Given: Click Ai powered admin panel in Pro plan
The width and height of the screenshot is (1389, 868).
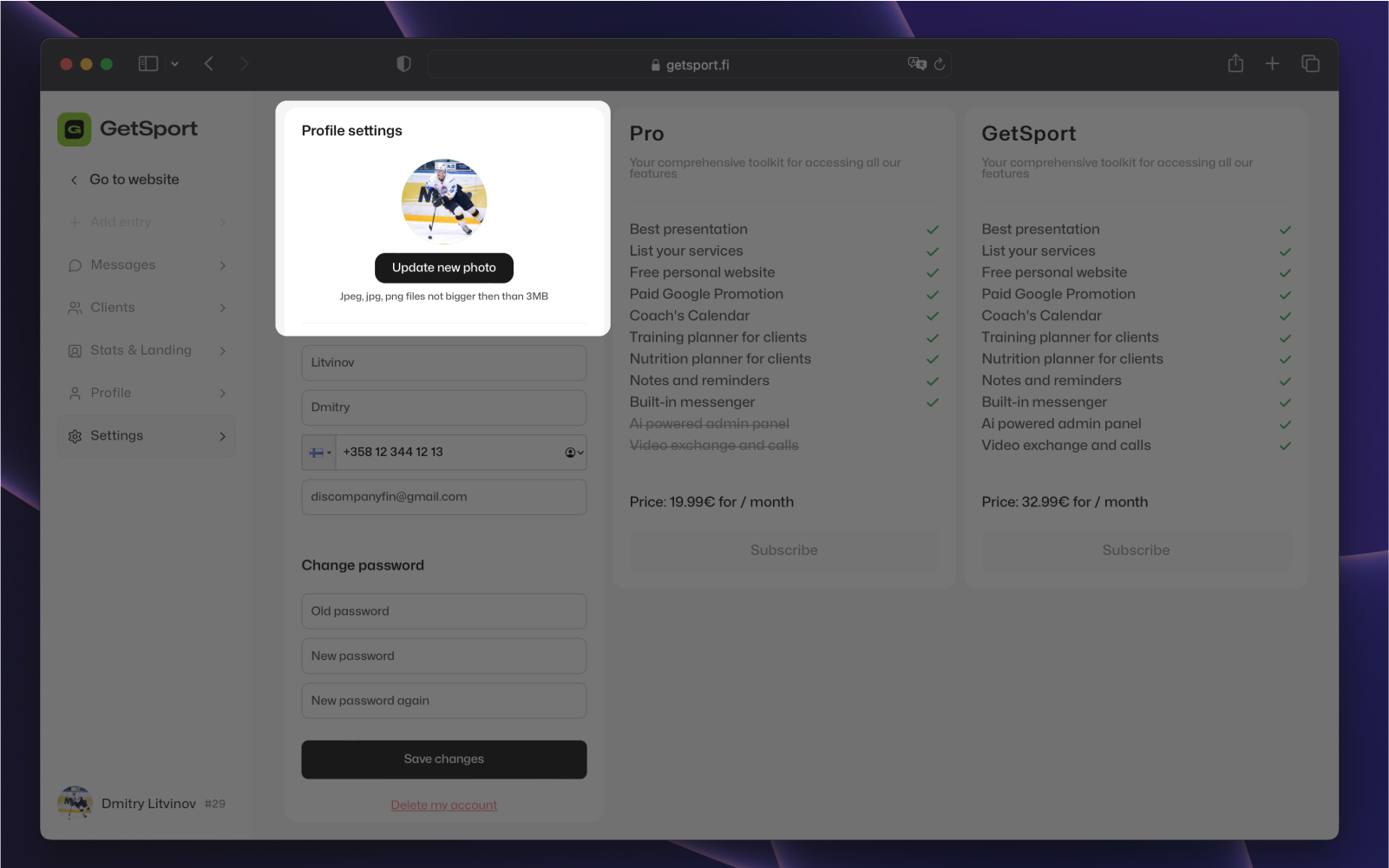Looking at the screenshot, I should [x=710, y=424].
